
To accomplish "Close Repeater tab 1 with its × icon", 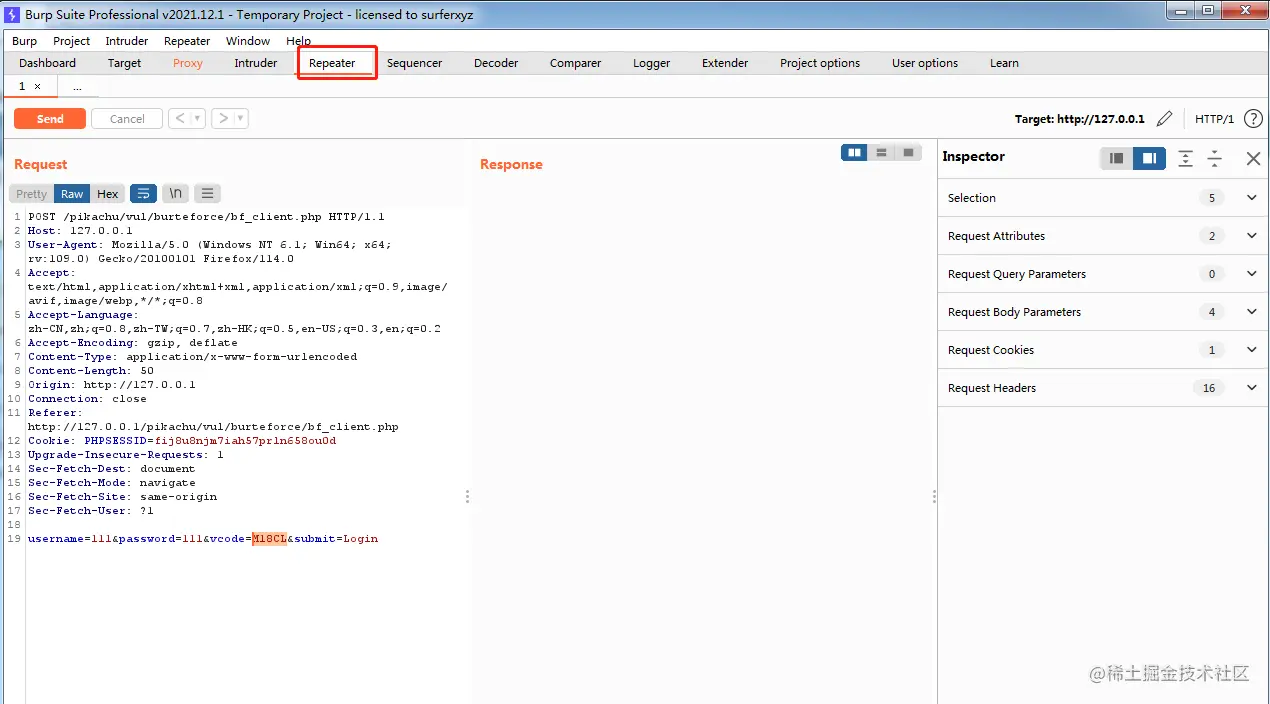I will click(x=38, y=87).
